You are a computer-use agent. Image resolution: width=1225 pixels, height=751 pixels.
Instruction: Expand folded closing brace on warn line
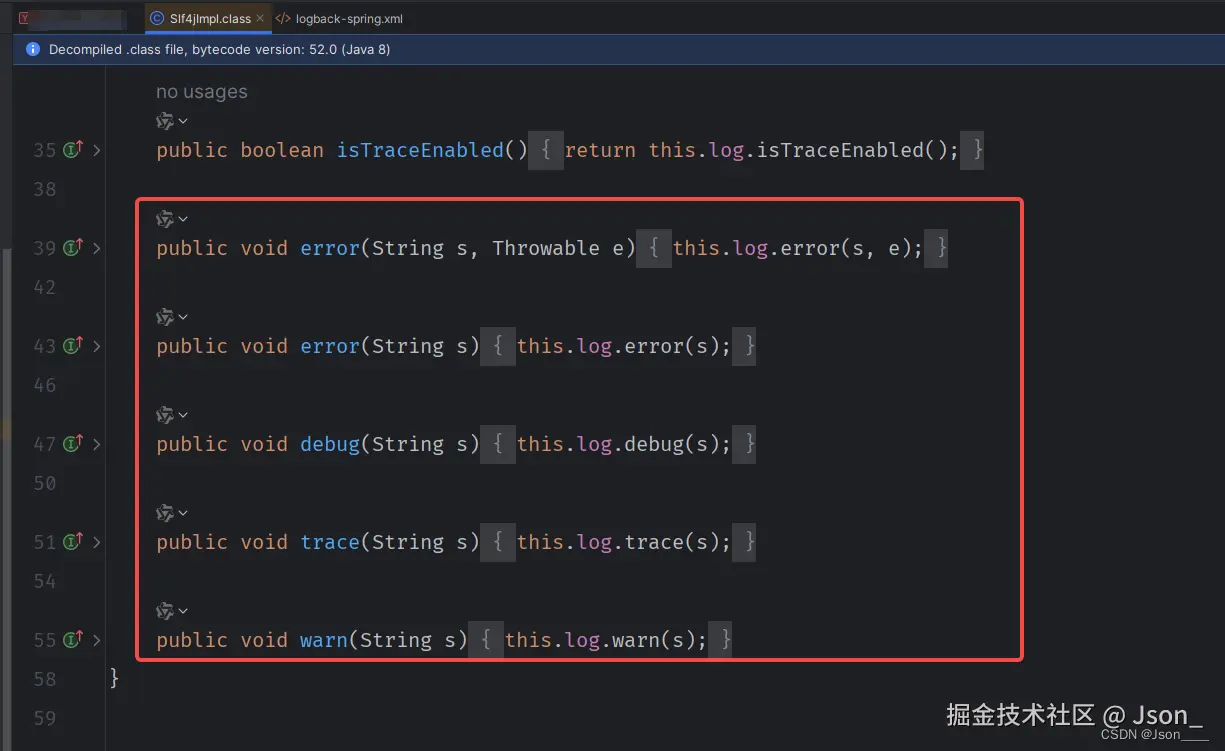[720, 640]
